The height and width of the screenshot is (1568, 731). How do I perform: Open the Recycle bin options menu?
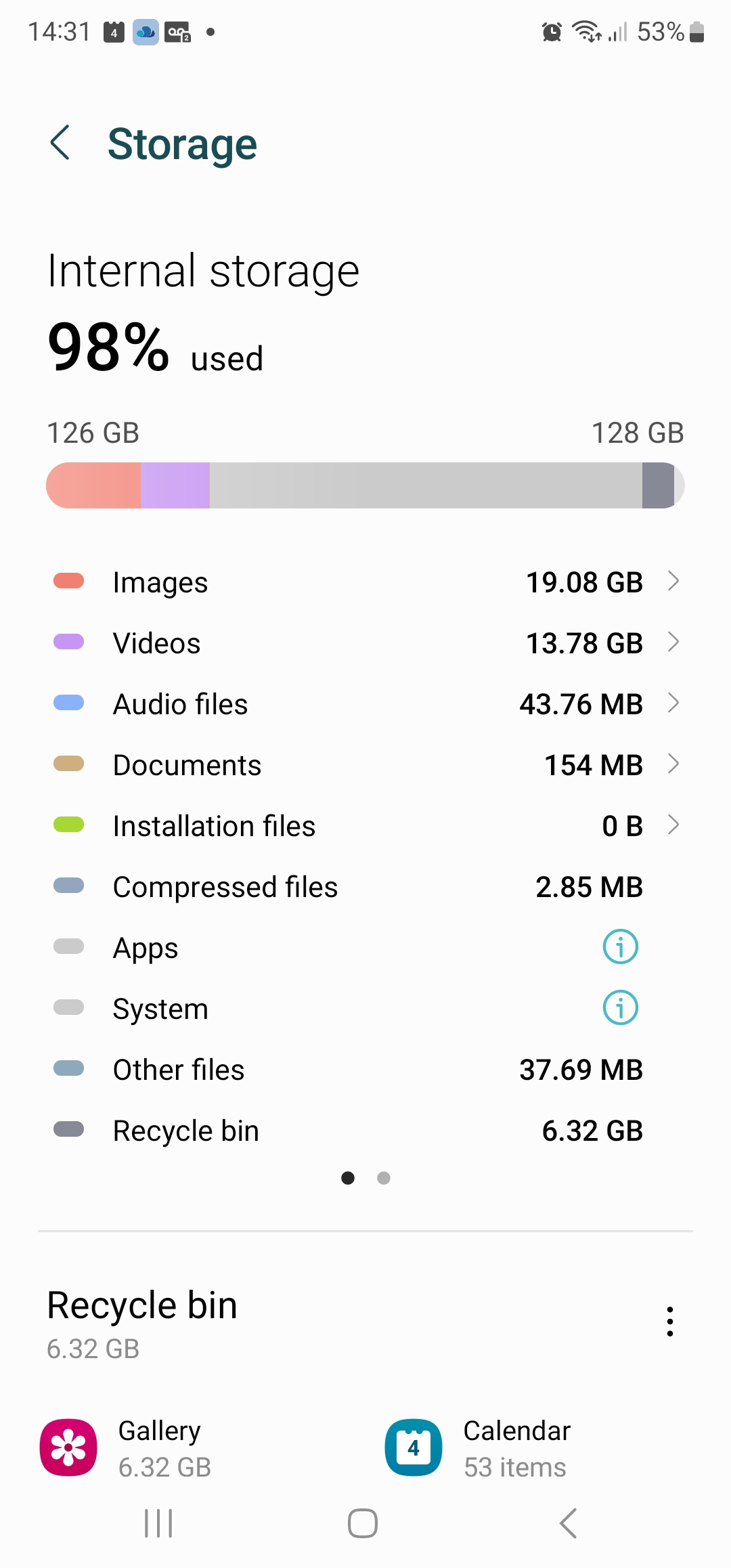[669, 1320]
